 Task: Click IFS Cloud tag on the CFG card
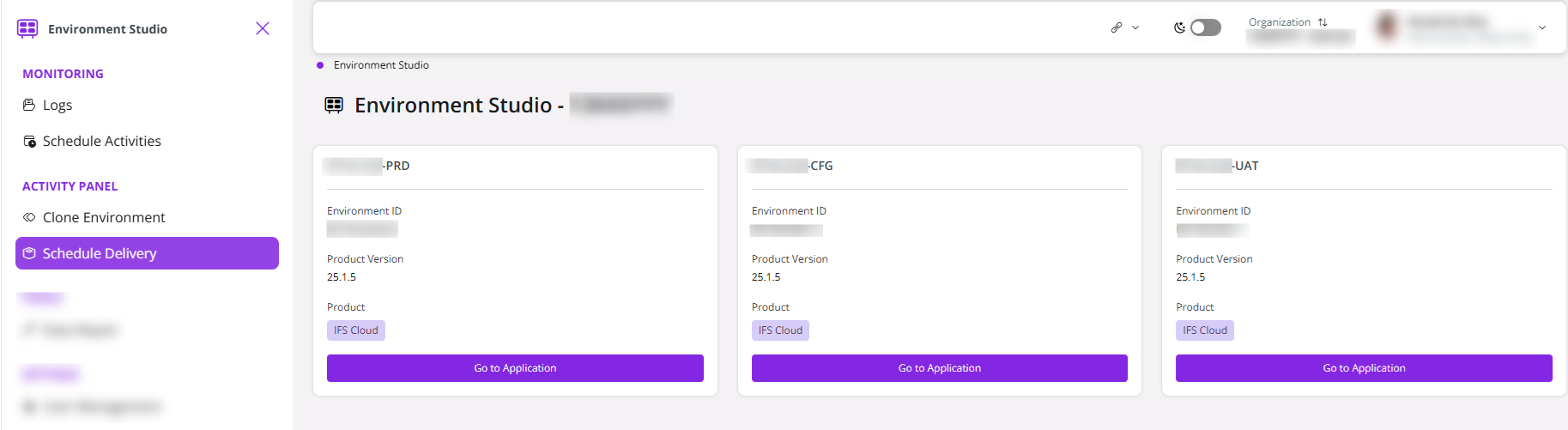pos(780,330)
